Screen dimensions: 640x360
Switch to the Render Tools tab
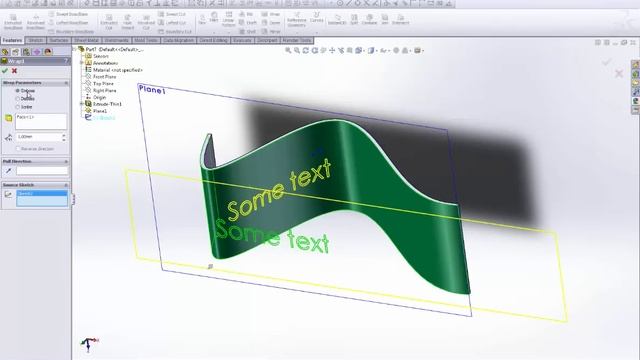click(297, 40)
